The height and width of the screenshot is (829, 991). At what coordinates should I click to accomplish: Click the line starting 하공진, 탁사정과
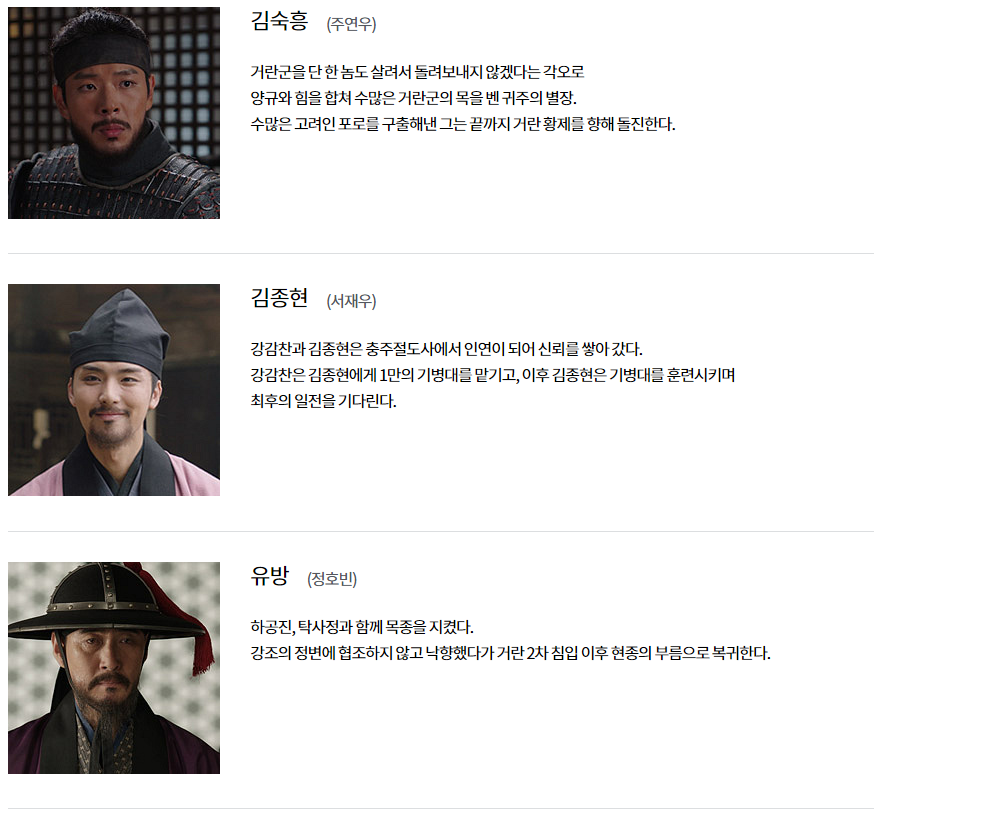pos(362,627)
